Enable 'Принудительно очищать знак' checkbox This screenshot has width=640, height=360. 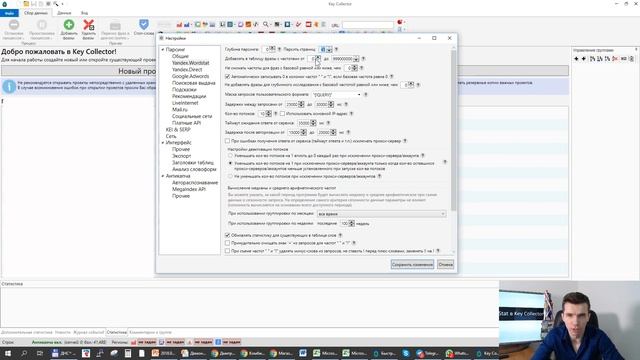tap(227, 243)
